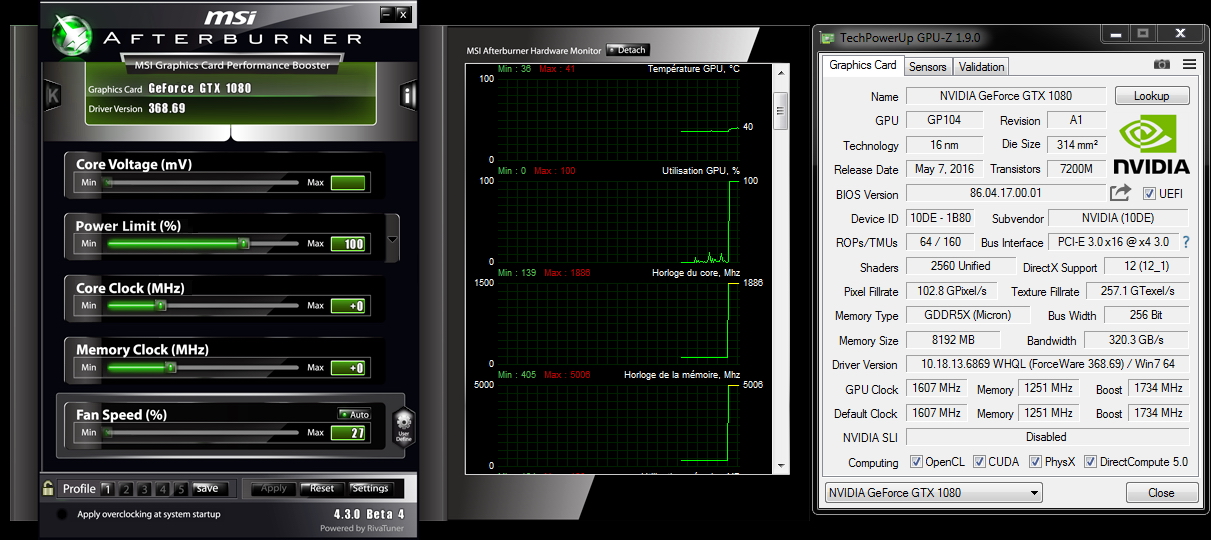Image resolution: width=1211 pixels, height=540 pixels.
Task: Click the Core Clock offset value field
Action: coord(348,306)
